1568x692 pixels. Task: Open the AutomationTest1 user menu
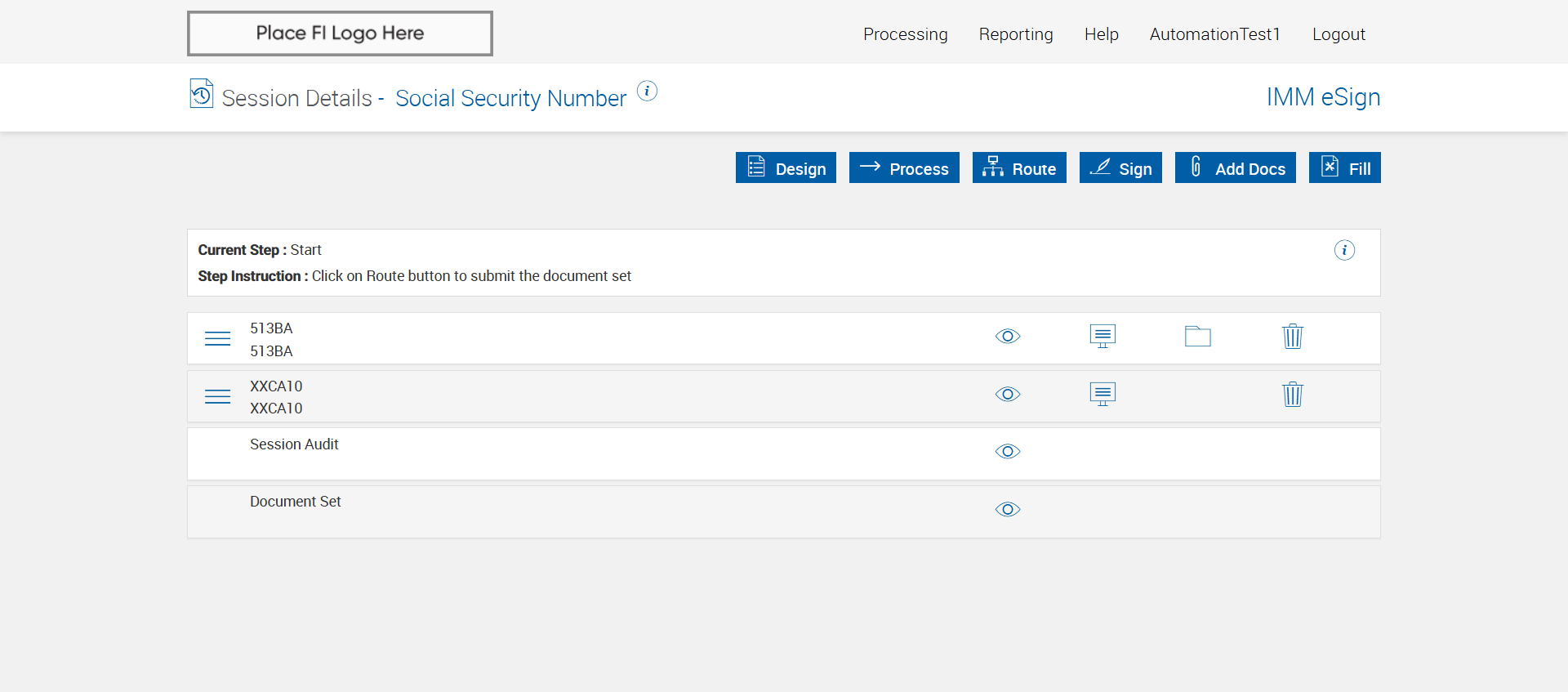tap(1214, 34)
